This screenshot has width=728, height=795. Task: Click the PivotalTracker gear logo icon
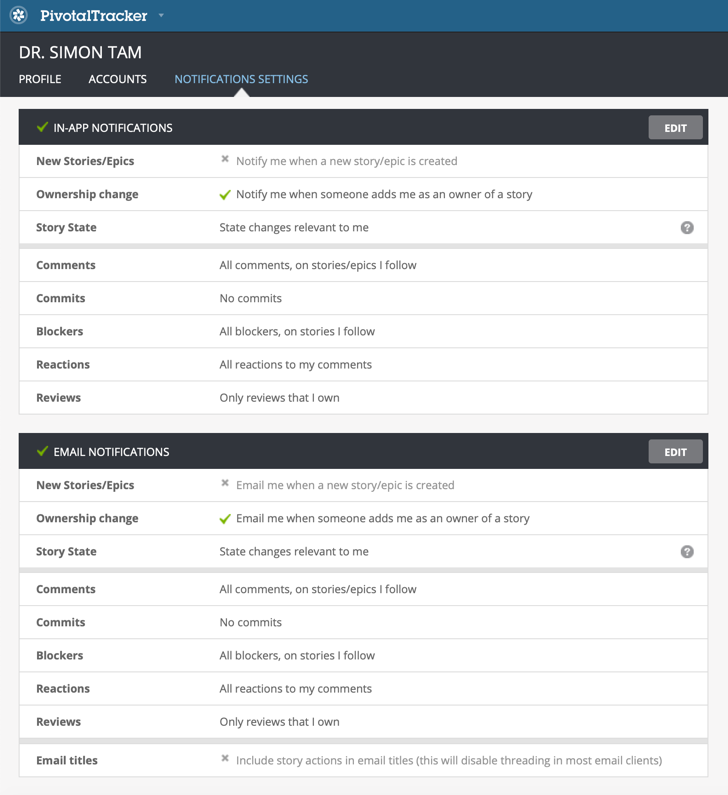(x=18, y=15)
